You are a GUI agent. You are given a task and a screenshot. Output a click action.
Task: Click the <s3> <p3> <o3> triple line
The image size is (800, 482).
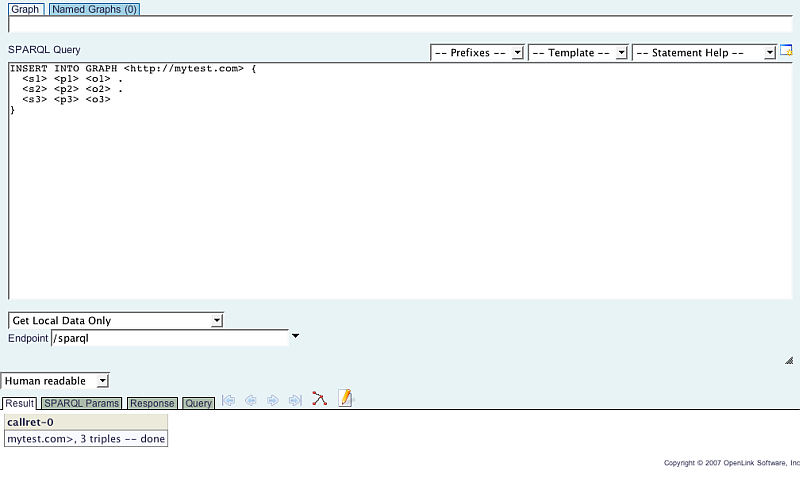click(x=66, y=99)
